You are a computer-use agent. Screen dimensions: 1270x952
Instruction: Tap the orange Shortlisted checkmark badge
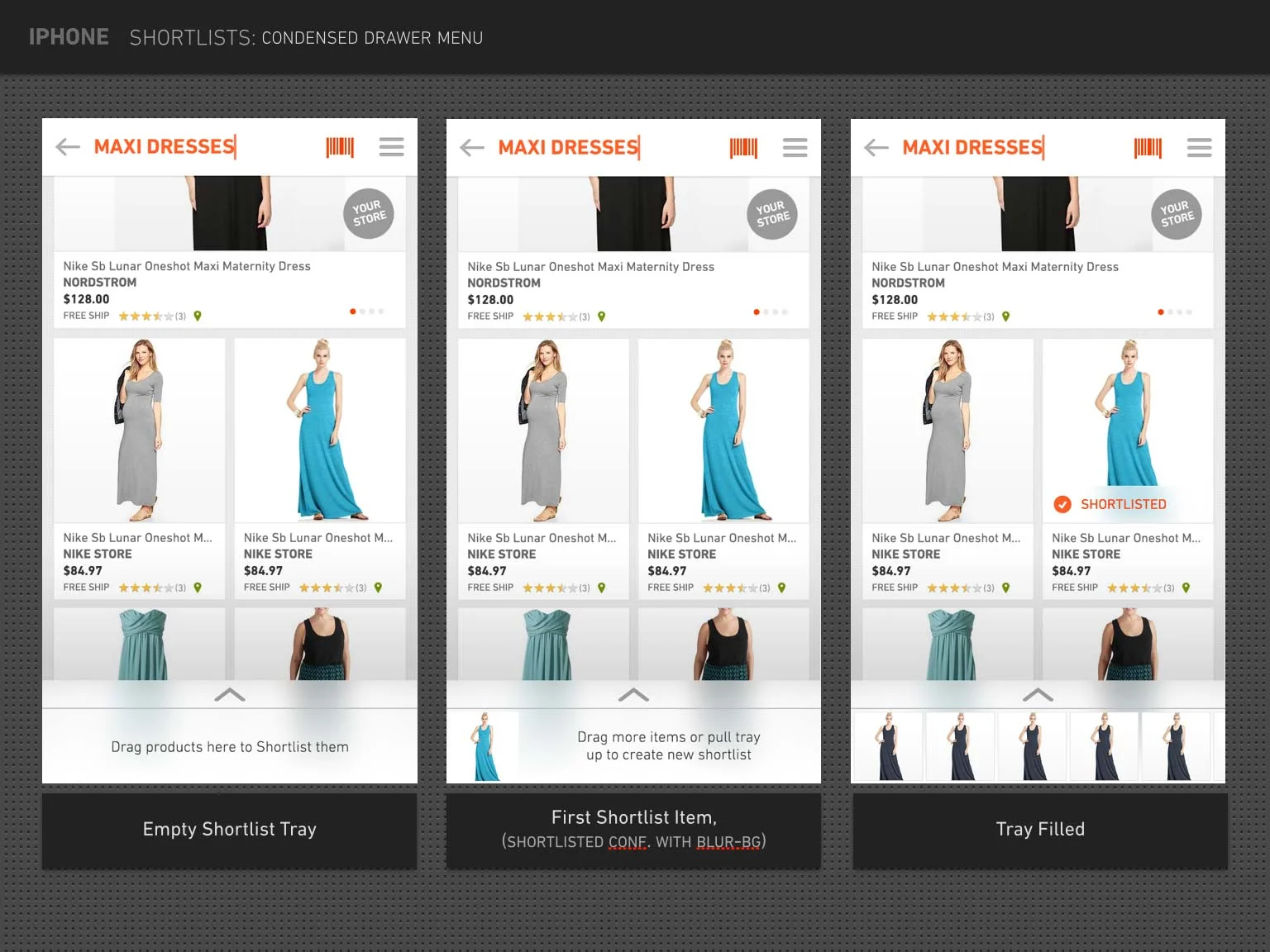tap(1062, 504)
